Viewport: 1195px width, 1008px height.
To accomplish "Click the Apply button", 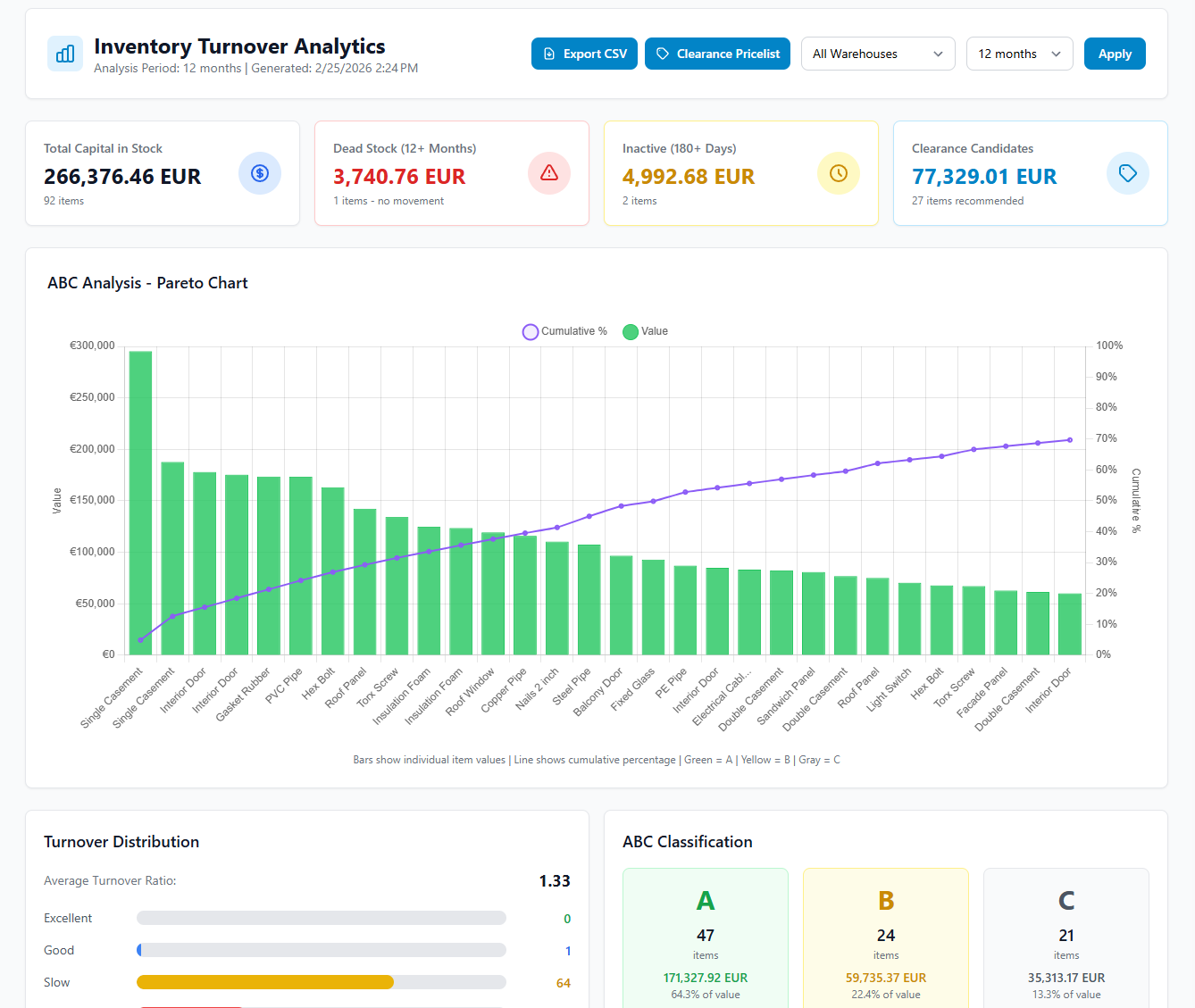I will tap(1114, 54).
